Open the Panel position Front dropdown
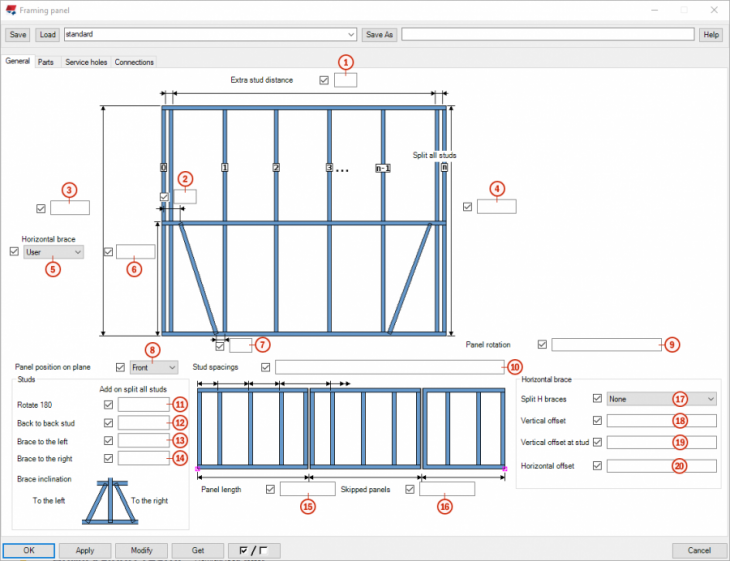 [154, 367]
